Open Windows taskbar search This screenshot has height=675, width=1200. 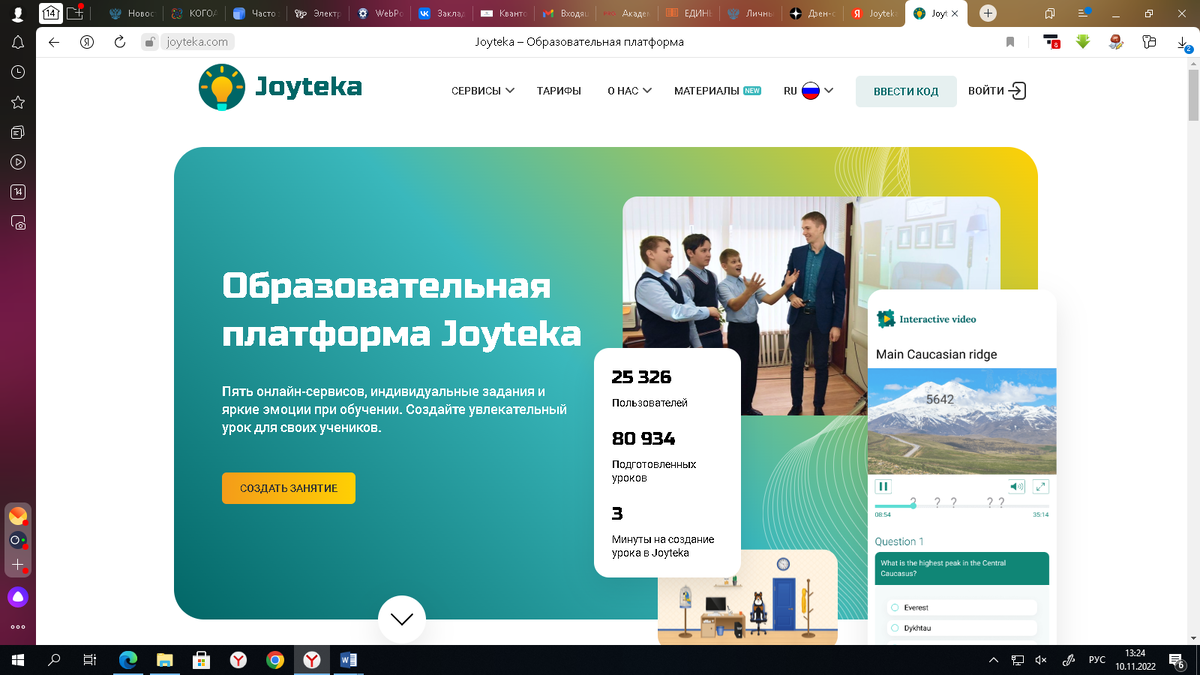(x=54, y=660)
